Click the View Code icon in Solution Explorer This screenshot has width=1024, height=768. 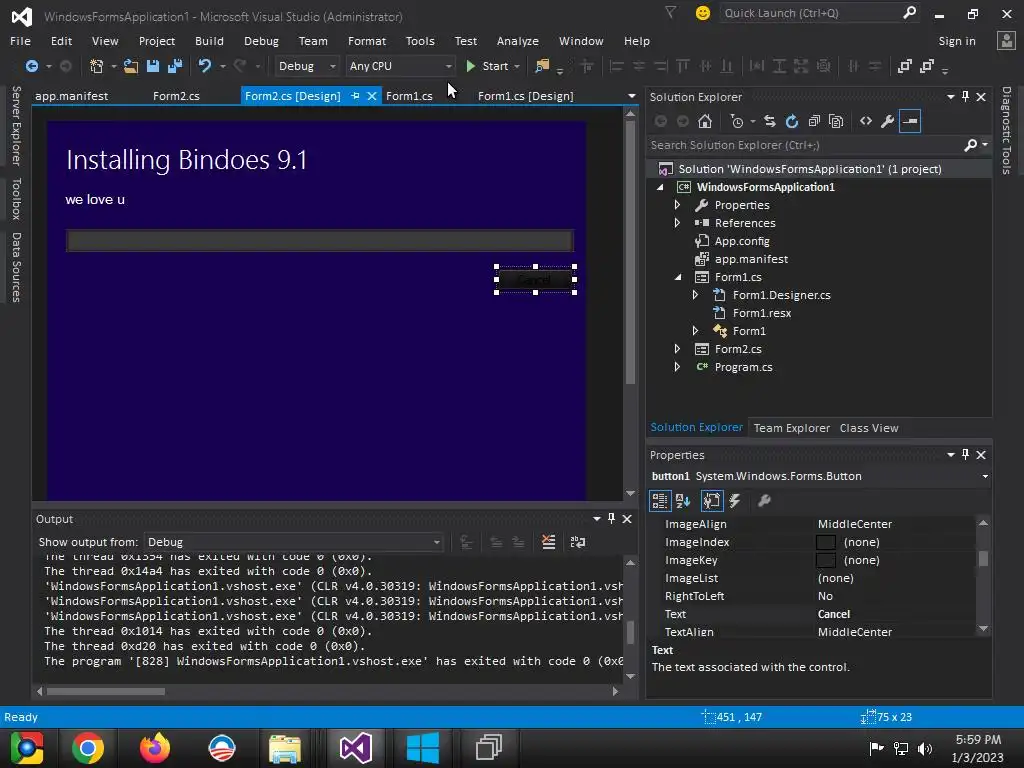tap(866, 121)
